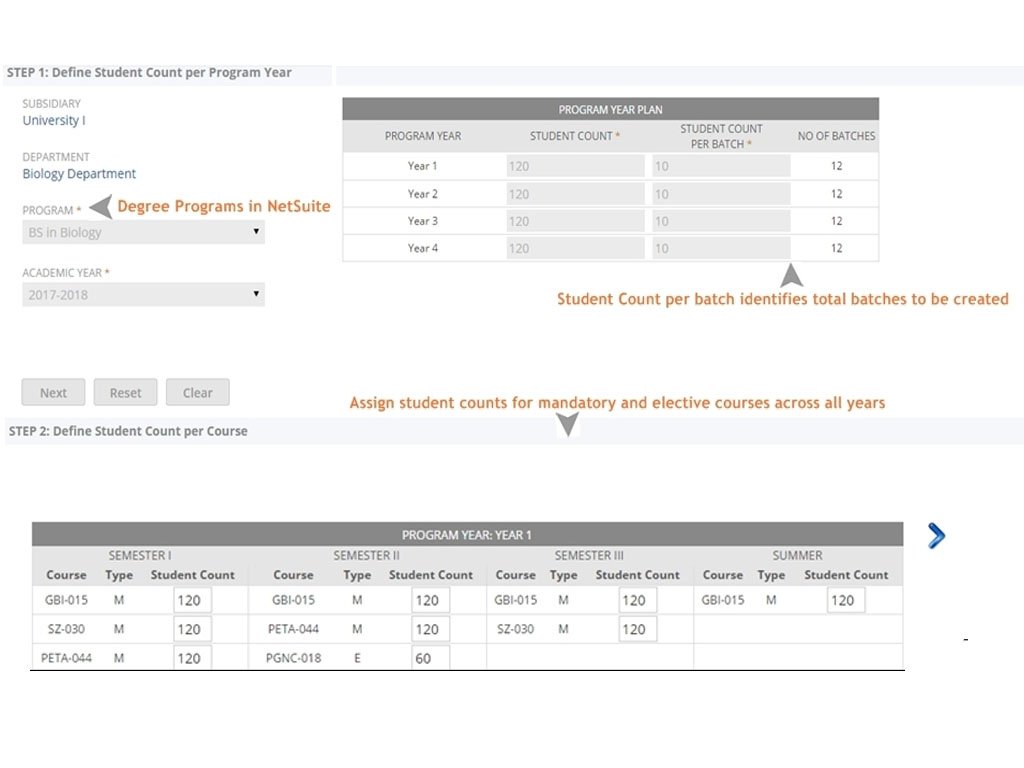
Task: Edit Semester III GBI-015 student count
Action: [637, 600]
